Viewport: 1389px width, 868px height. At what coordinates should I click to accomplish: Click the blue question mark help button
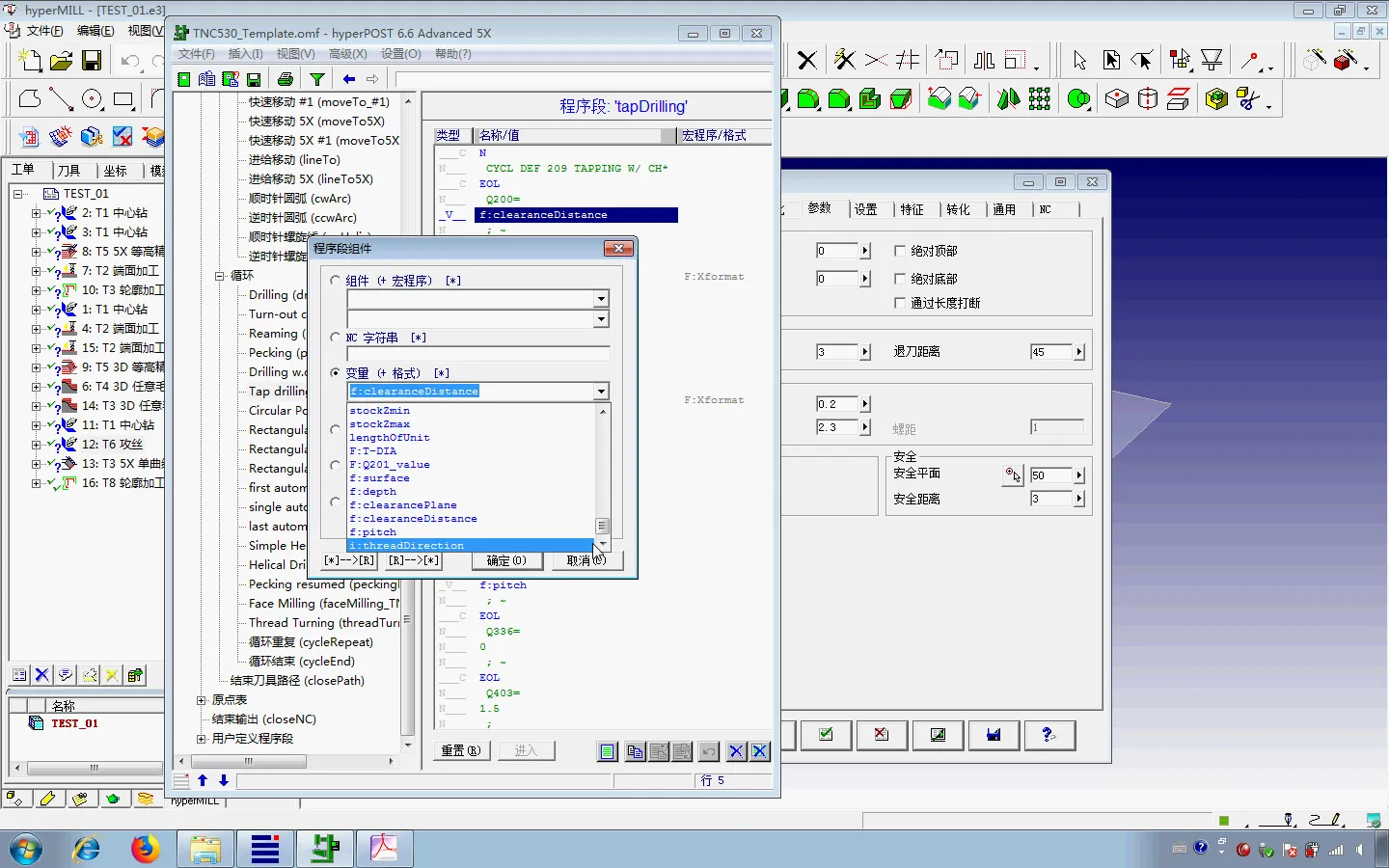(x=1049, y=735)
